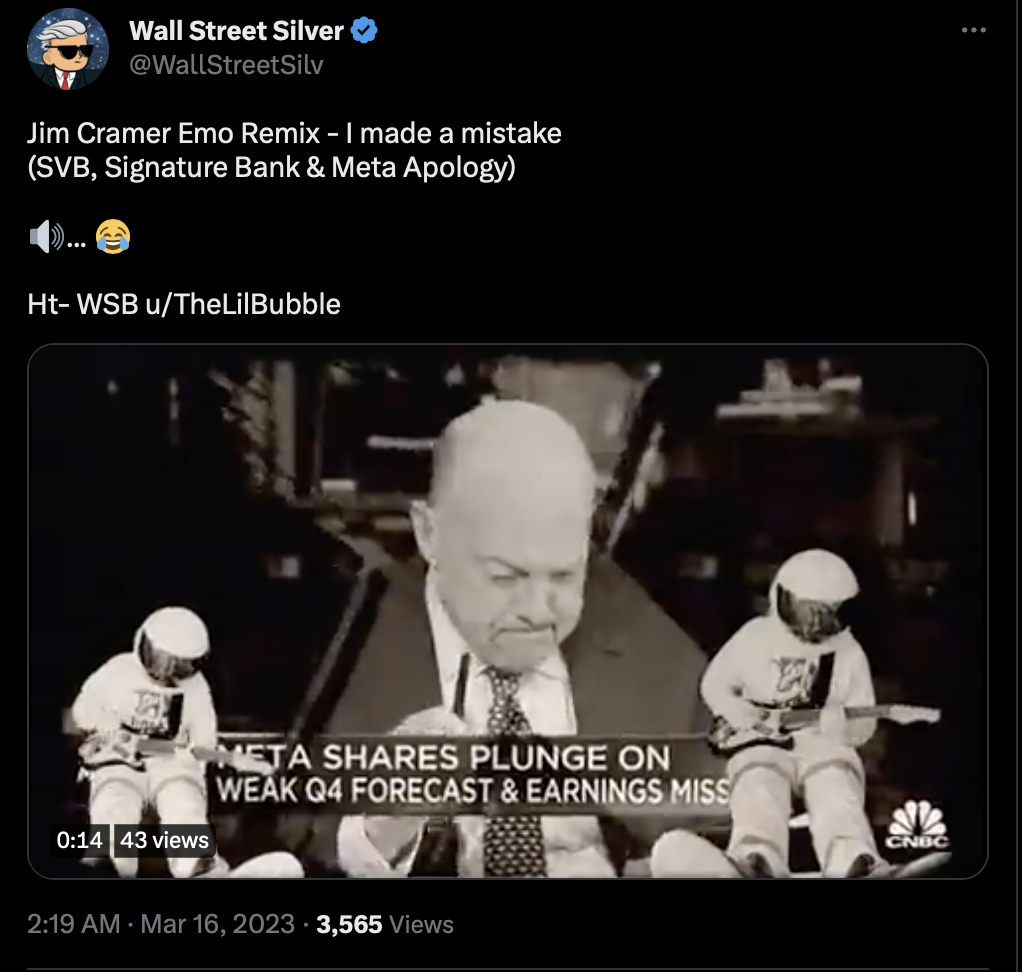Click the META SHARES PLUNGE ON headline banner
This screenshot has height=972, width=1022.
tap(443, 758)
